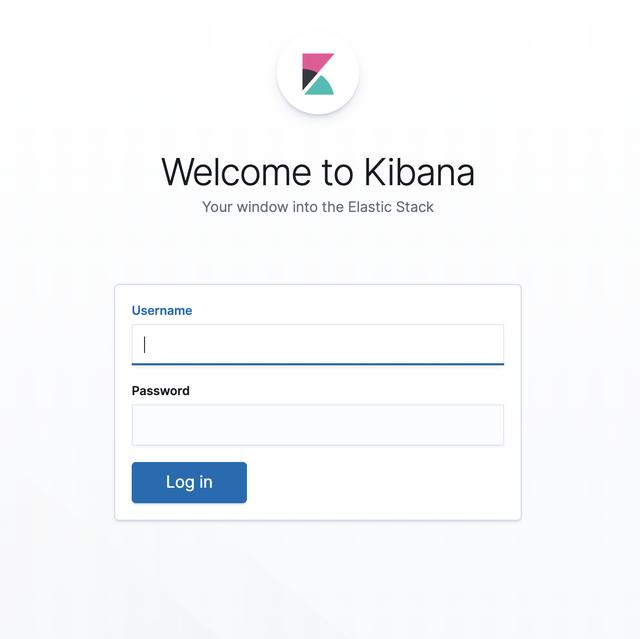Click the blue underline of the Username field
The height and width of the screenshot is (639, 640).
coord(318,364)
